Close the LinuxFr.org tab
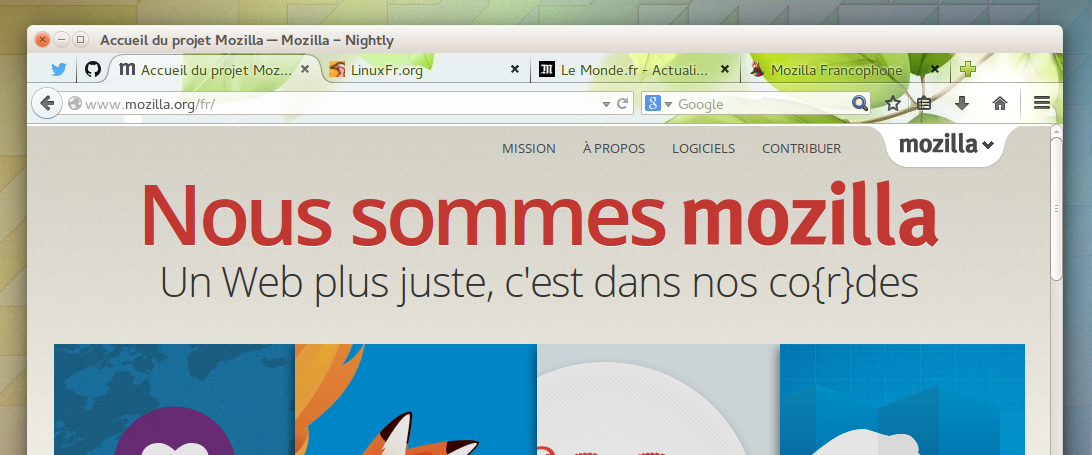This screenshot has width=1092, height=455. point(515,69)
